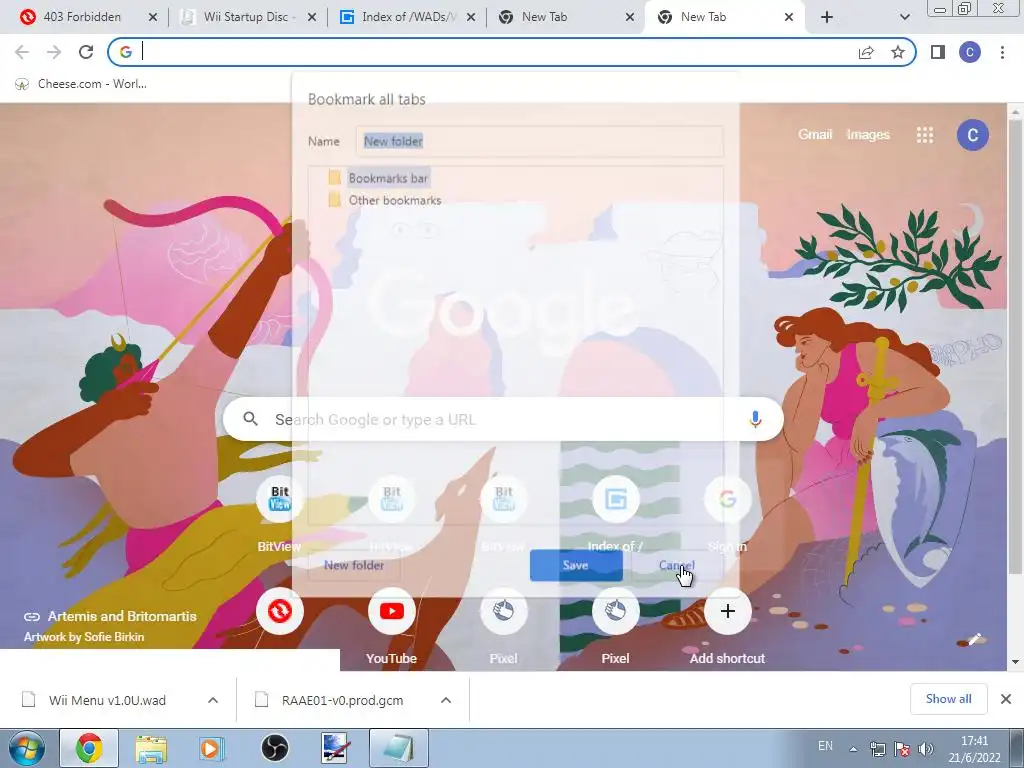Click the Search Google or type a URL box
The image size is (1024, 768).
click(503, 419)
